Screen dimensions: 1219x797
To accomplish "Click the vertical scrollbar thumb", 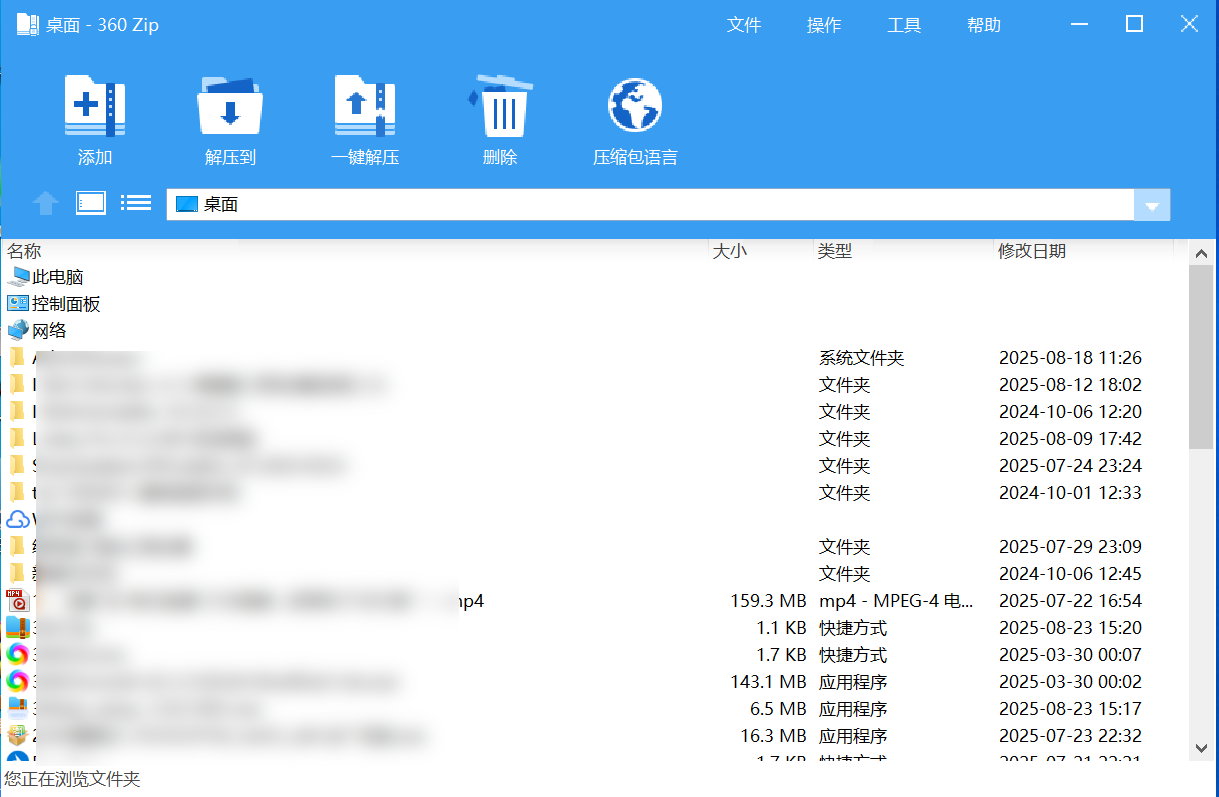I will 1201,357.
